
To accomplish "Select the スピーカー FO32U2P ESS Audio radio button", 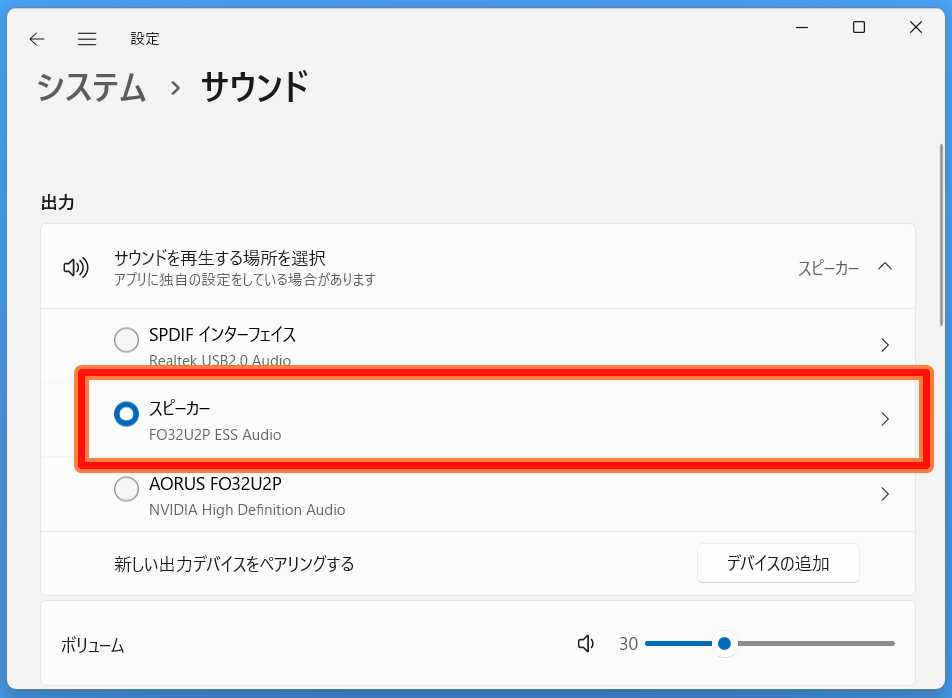I will (126, 414).
